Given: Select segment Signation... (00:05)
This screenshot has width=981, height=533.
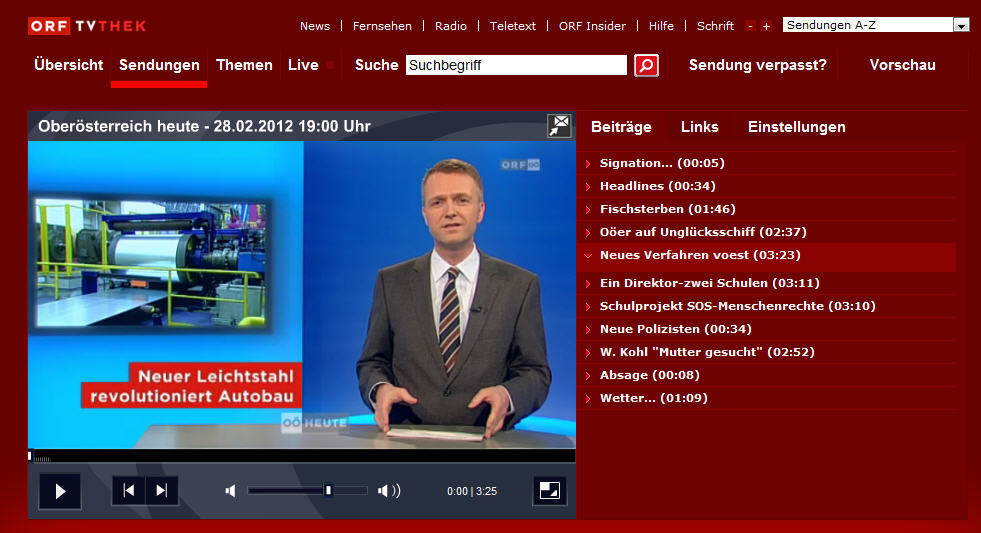Looking at the screenshot, I should point(662,163).
